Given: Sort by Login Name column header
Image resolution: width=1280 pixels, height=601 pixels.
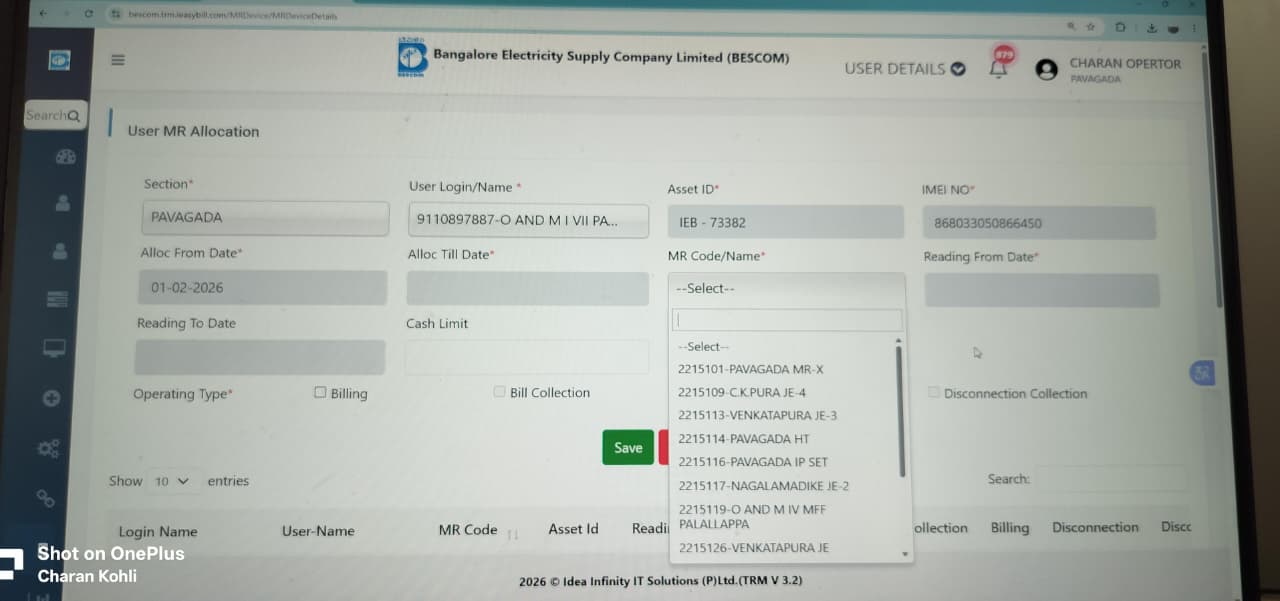Looking at the screenshot, I should (158, 532).
